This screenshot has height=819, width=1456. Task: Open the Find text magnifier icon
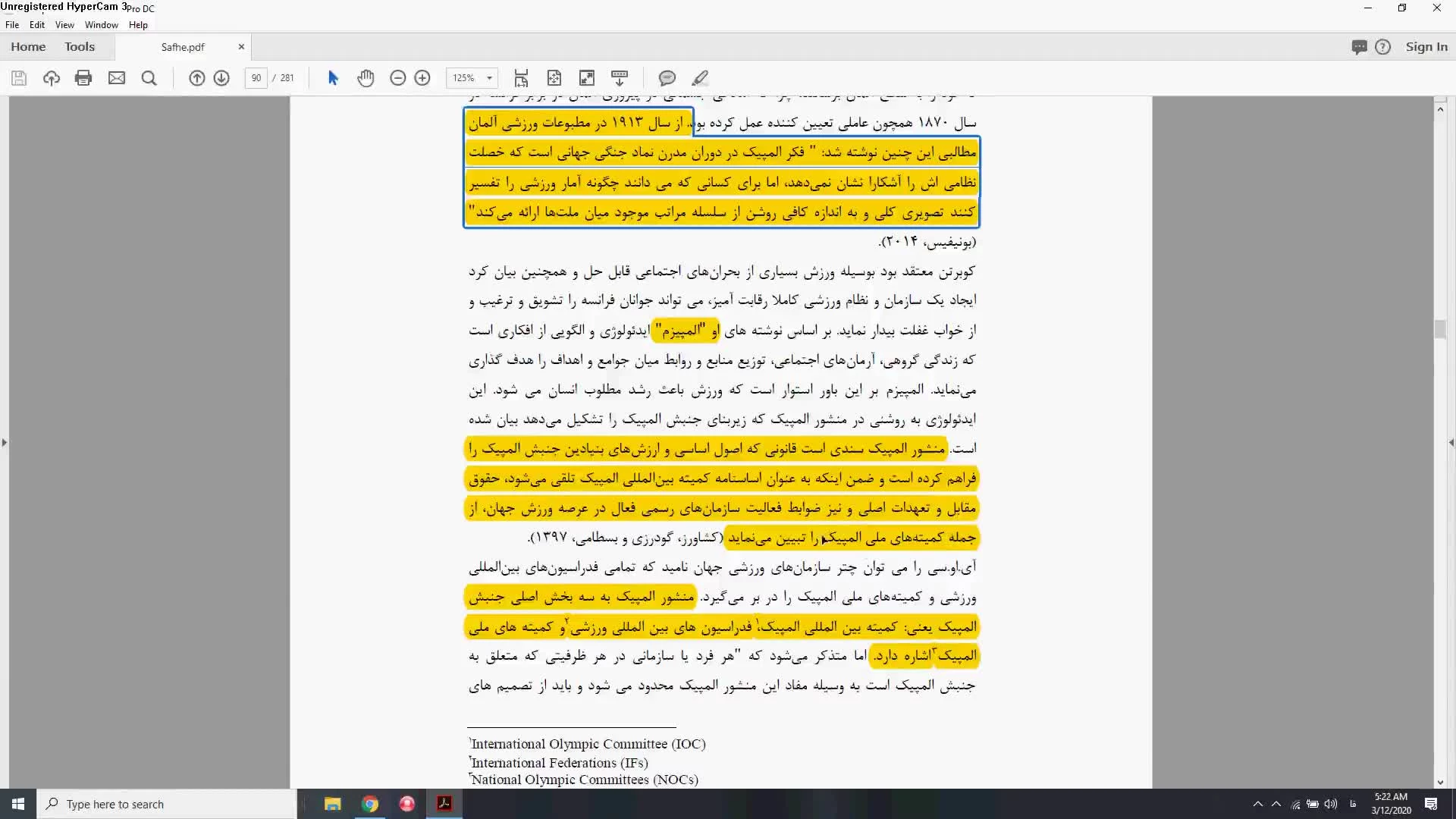[x=149, y=78]
